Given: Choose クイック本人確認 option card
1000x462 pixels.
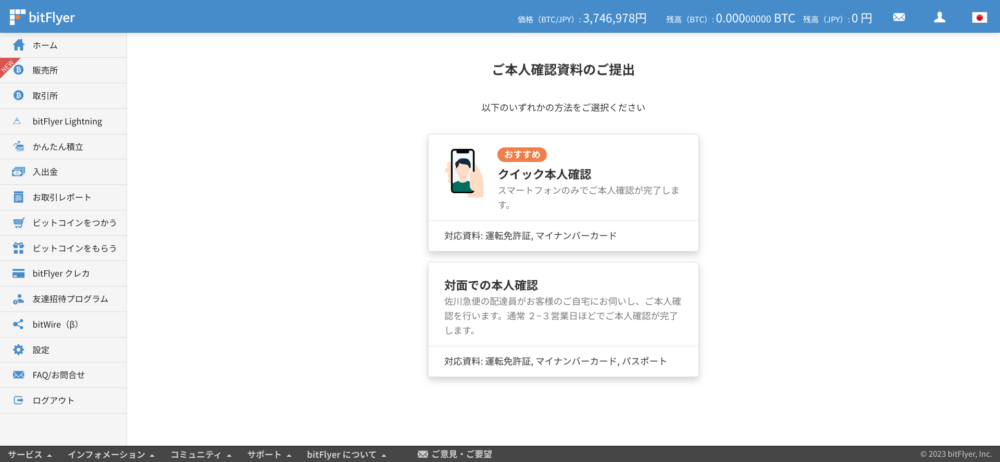Looking at the screenshot, I should 563,193.
